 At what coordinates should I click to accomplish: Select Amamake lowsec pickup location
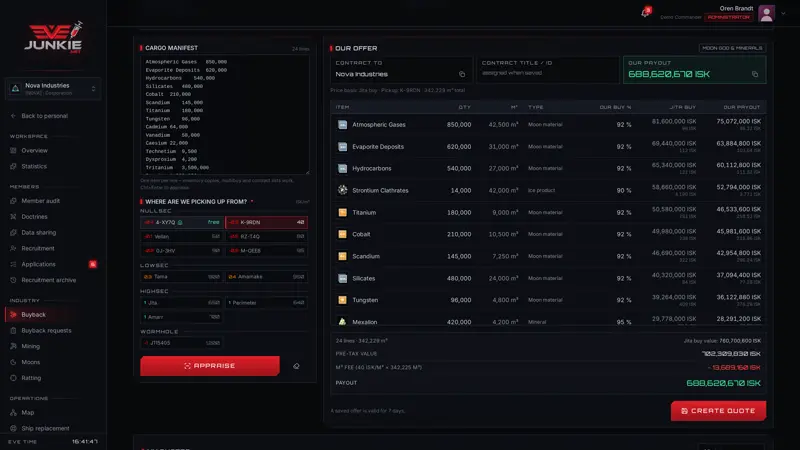click(x=266, y=277)
